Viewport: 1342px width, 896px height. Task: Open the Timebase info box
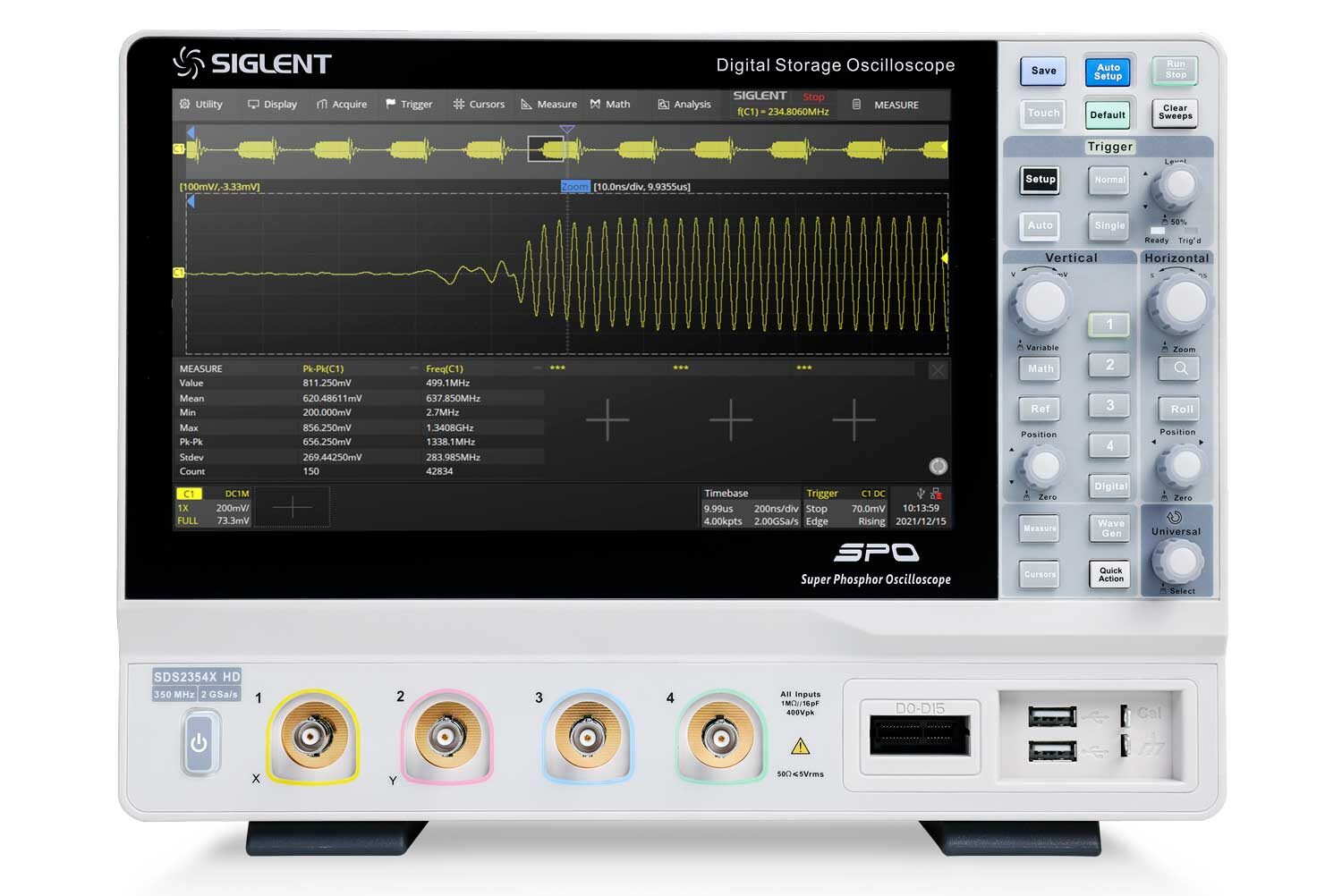pyautogui.click(x=751, y=507)
